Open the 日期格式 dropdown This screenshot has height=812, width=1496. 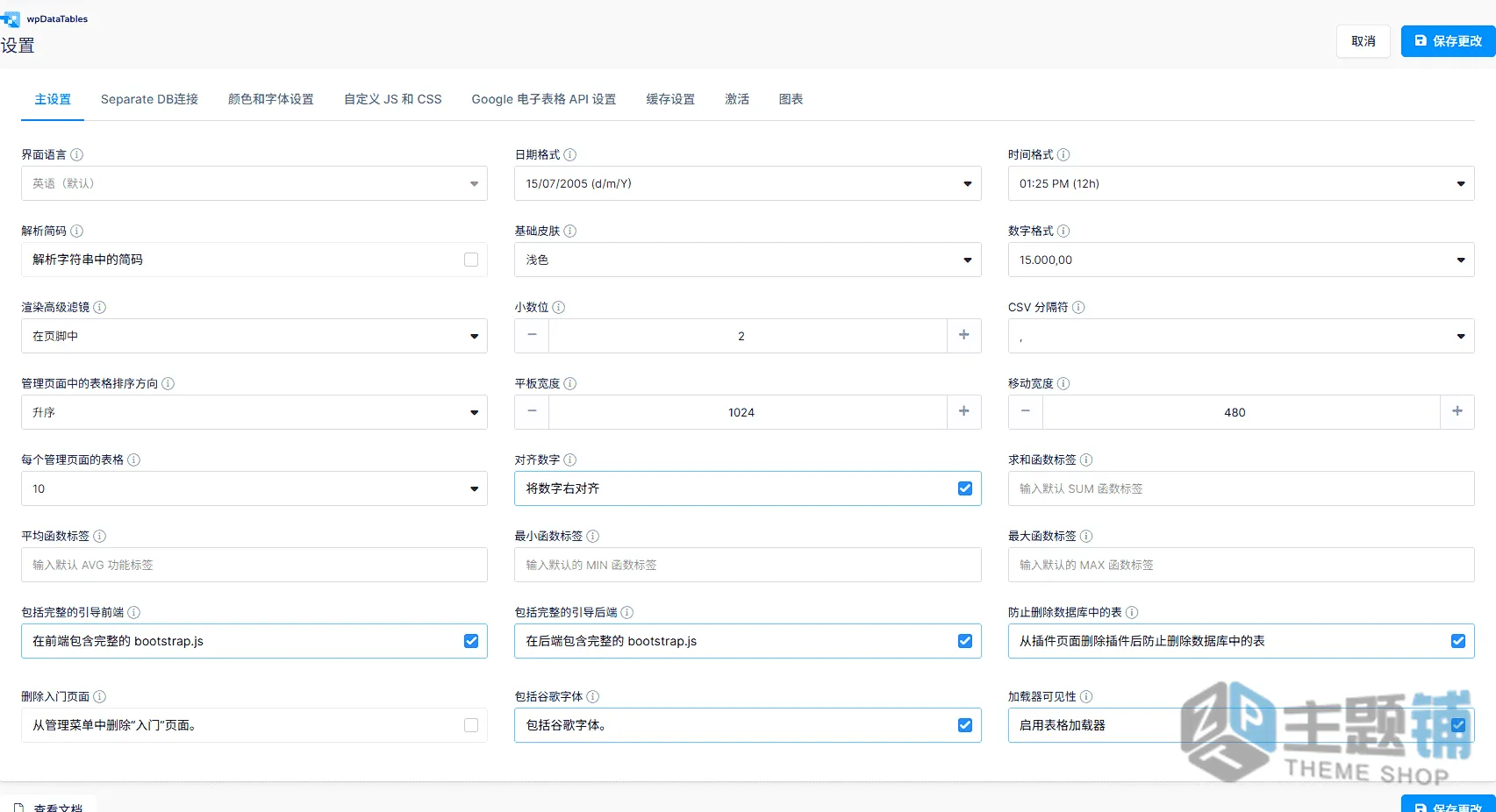tap(748, 183)
